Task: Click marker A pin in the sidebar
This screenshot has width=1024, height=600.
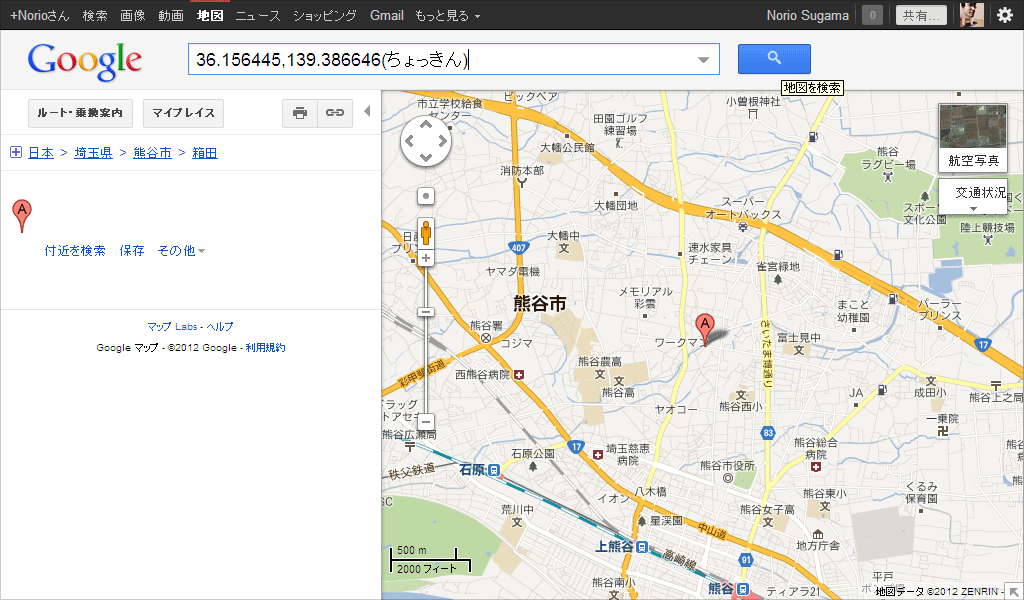Action: coord(22,215)
